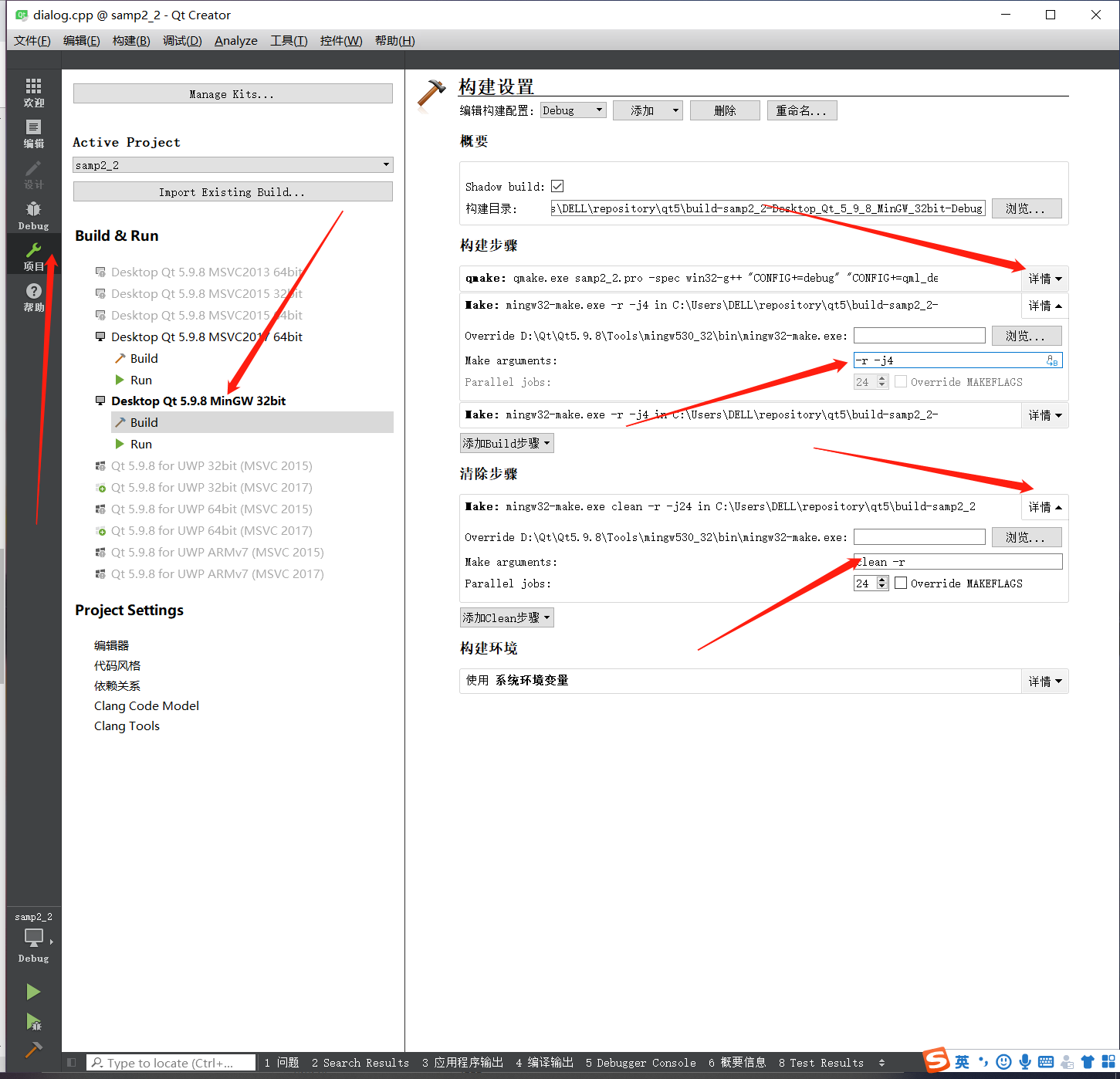Screen dimensions: 1120x1079
Task: Click the Type to locate search field
Action: 171,1063
